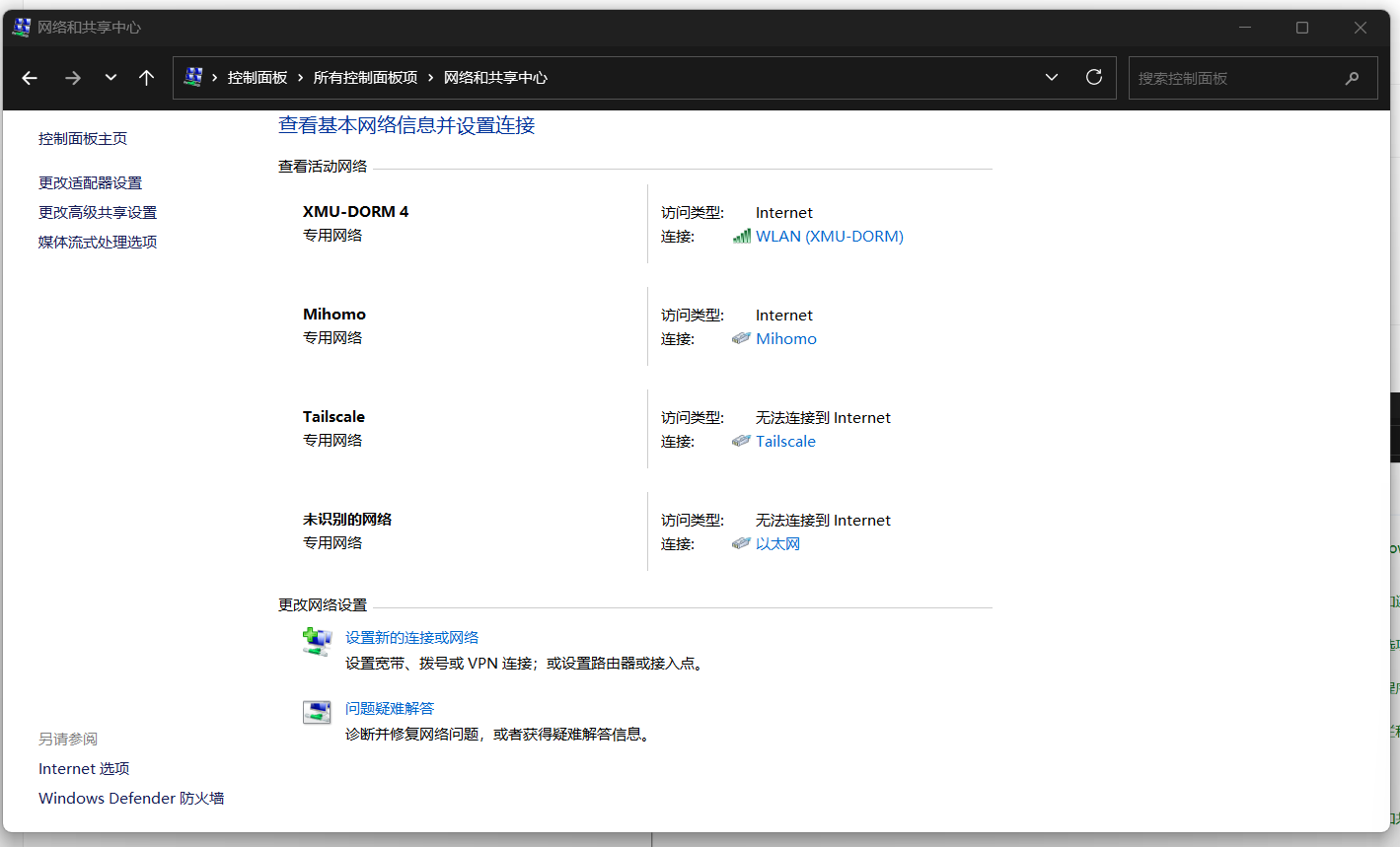1400x847 pixels.
Task: Click the back navigation arrow
Action: pyautogui.click(x=30, y=78)
